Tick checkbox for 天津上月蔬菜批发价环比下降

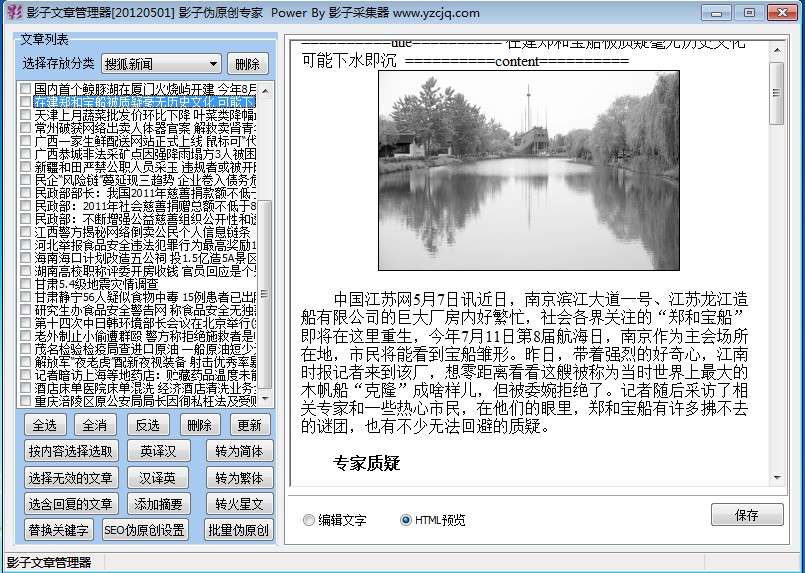point(25,114)
